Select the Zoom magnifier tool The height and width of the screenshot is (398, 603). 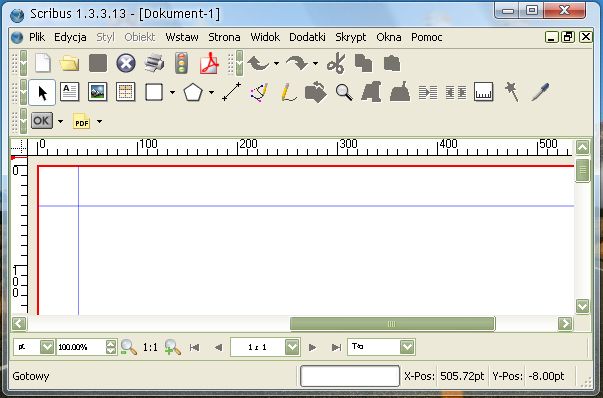point(344,92)
